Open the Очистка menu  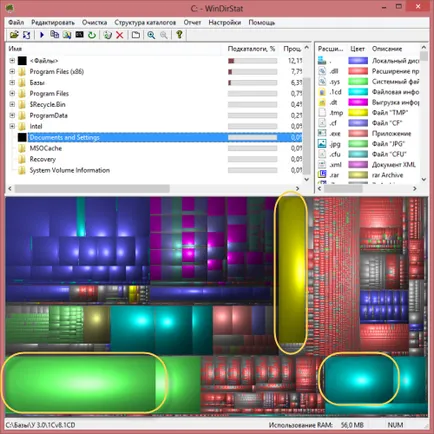click(x=94, y=23)
